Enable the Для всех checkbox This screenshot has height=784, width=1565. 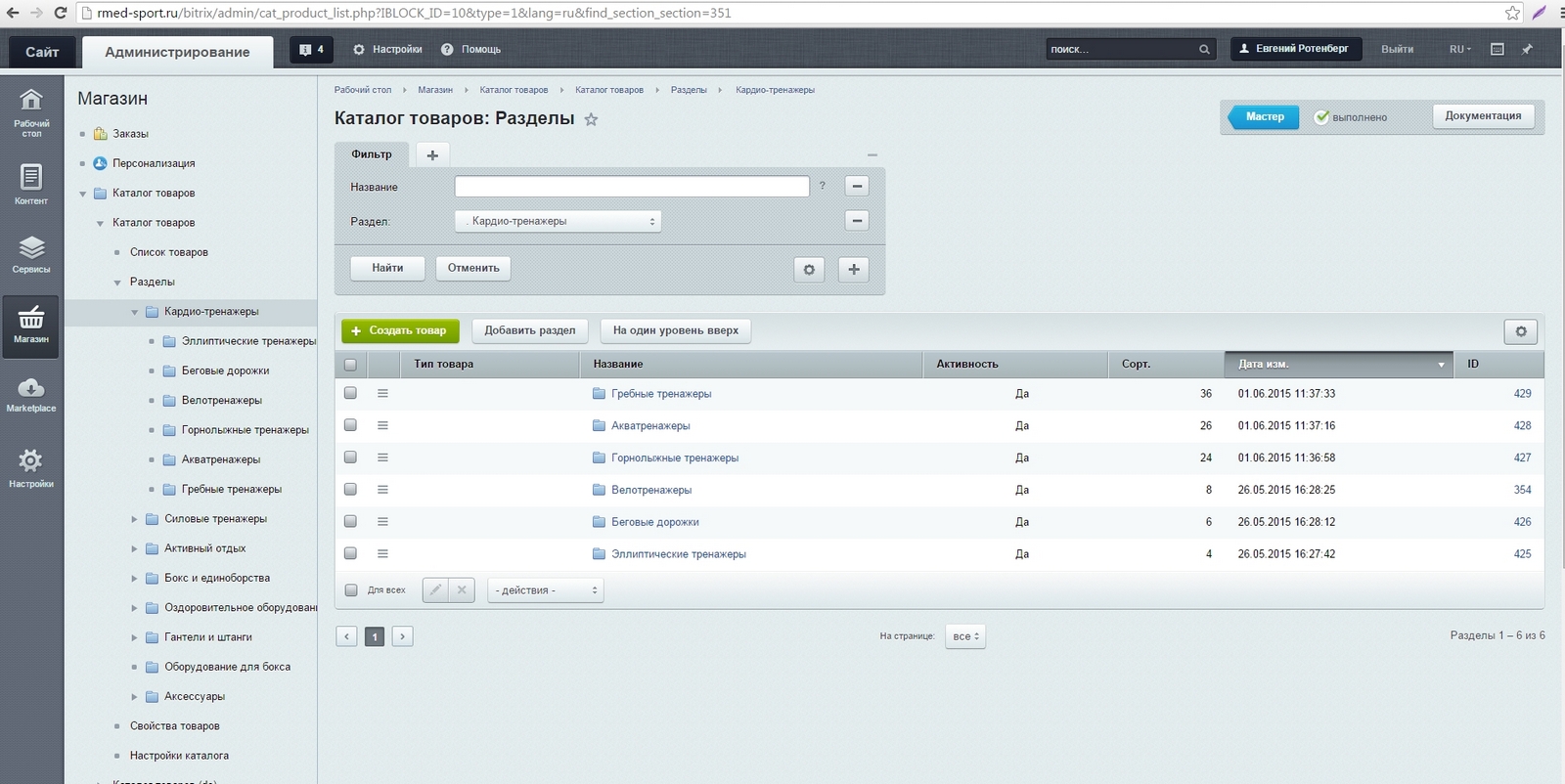click(351, 590)
